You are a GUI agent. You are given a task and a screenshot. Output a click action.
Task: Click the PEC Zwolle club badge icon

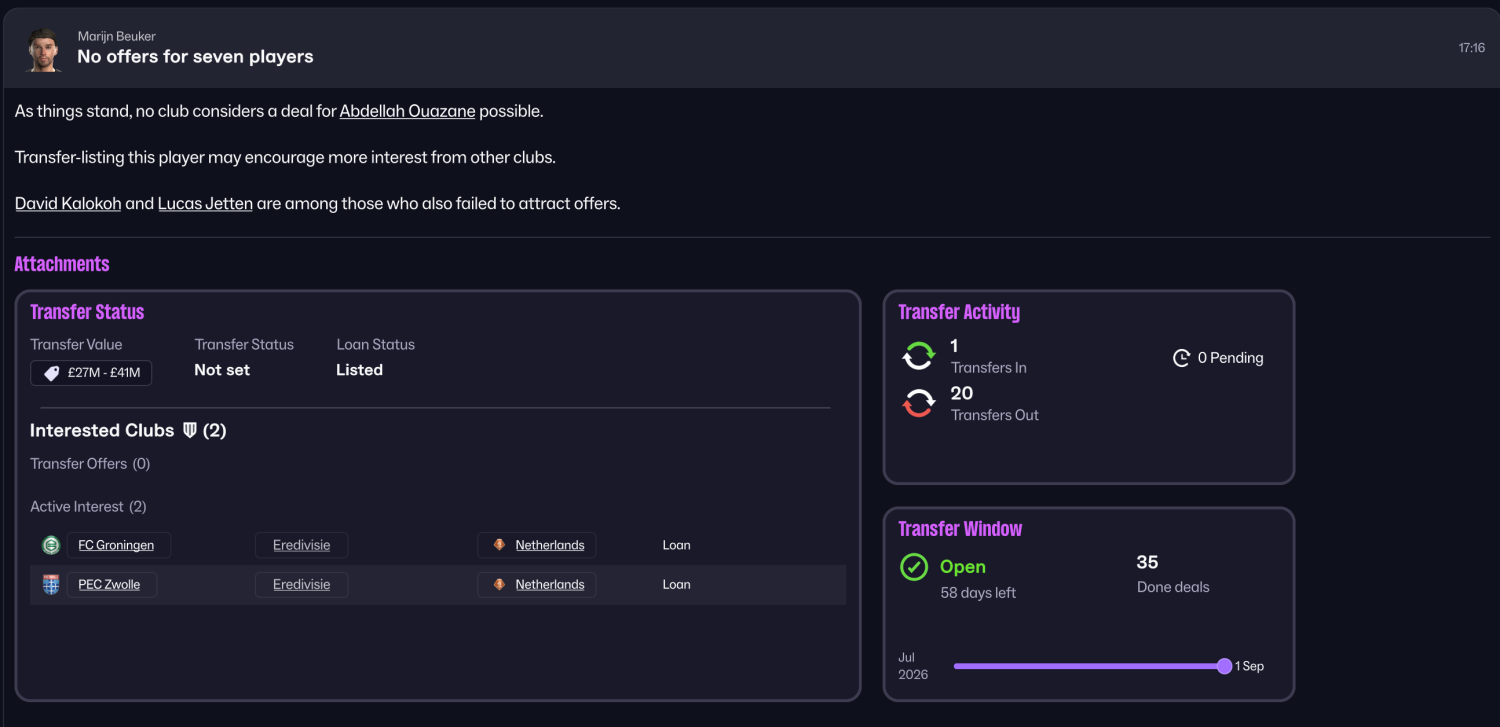pos(51,585)
